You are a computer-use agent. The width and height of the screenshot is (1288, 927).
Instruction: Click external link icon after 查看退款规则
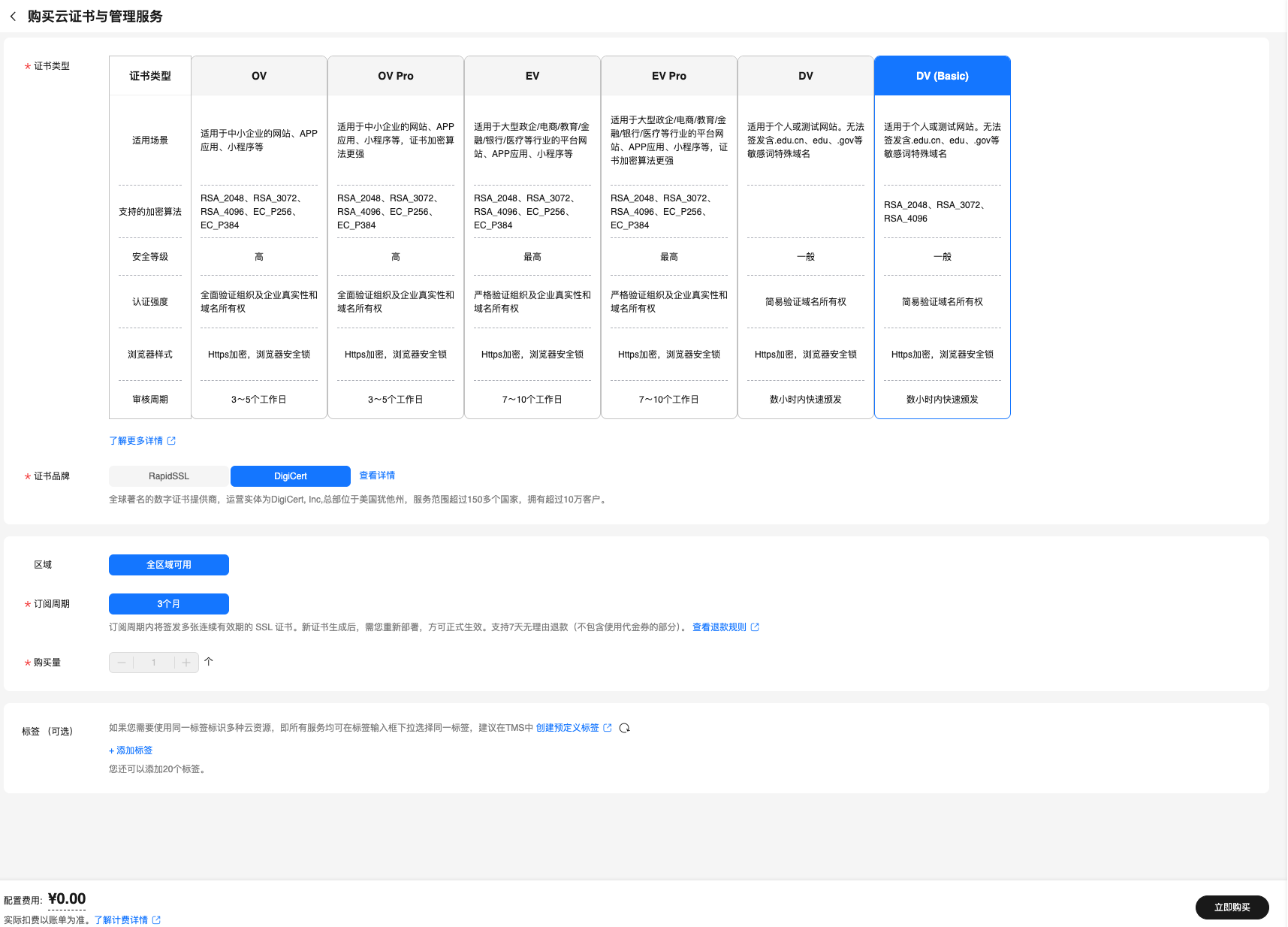[x=755, y=627]
